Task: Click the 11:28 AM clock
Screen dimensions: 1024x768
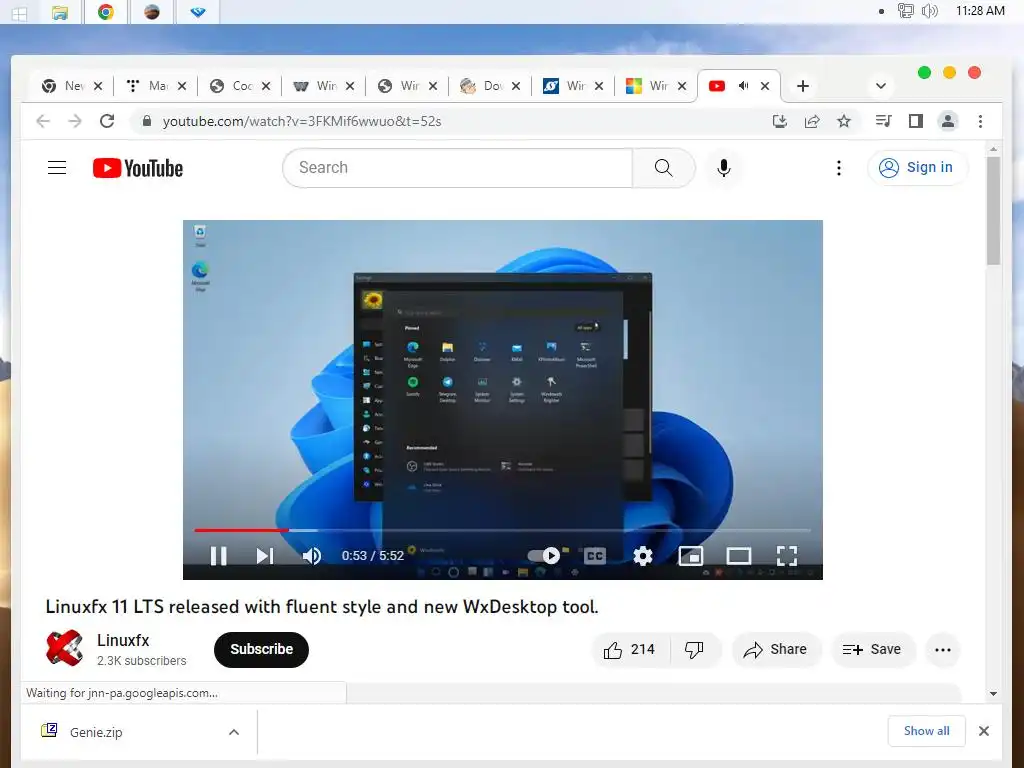Action: pos(980,11)
